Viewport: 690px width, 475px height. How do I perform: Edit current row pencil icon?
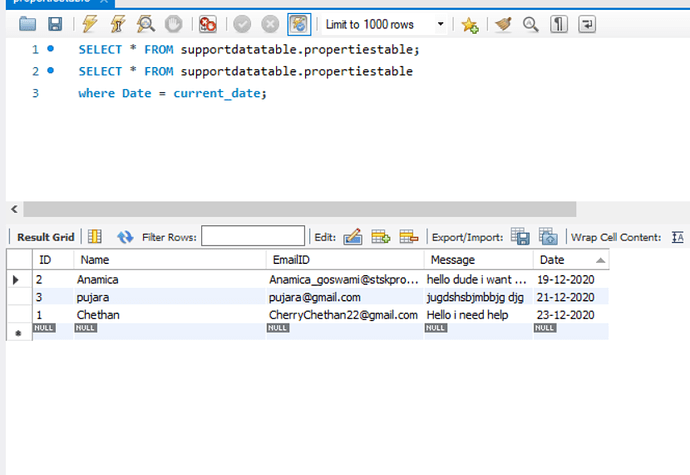[353, 236]
